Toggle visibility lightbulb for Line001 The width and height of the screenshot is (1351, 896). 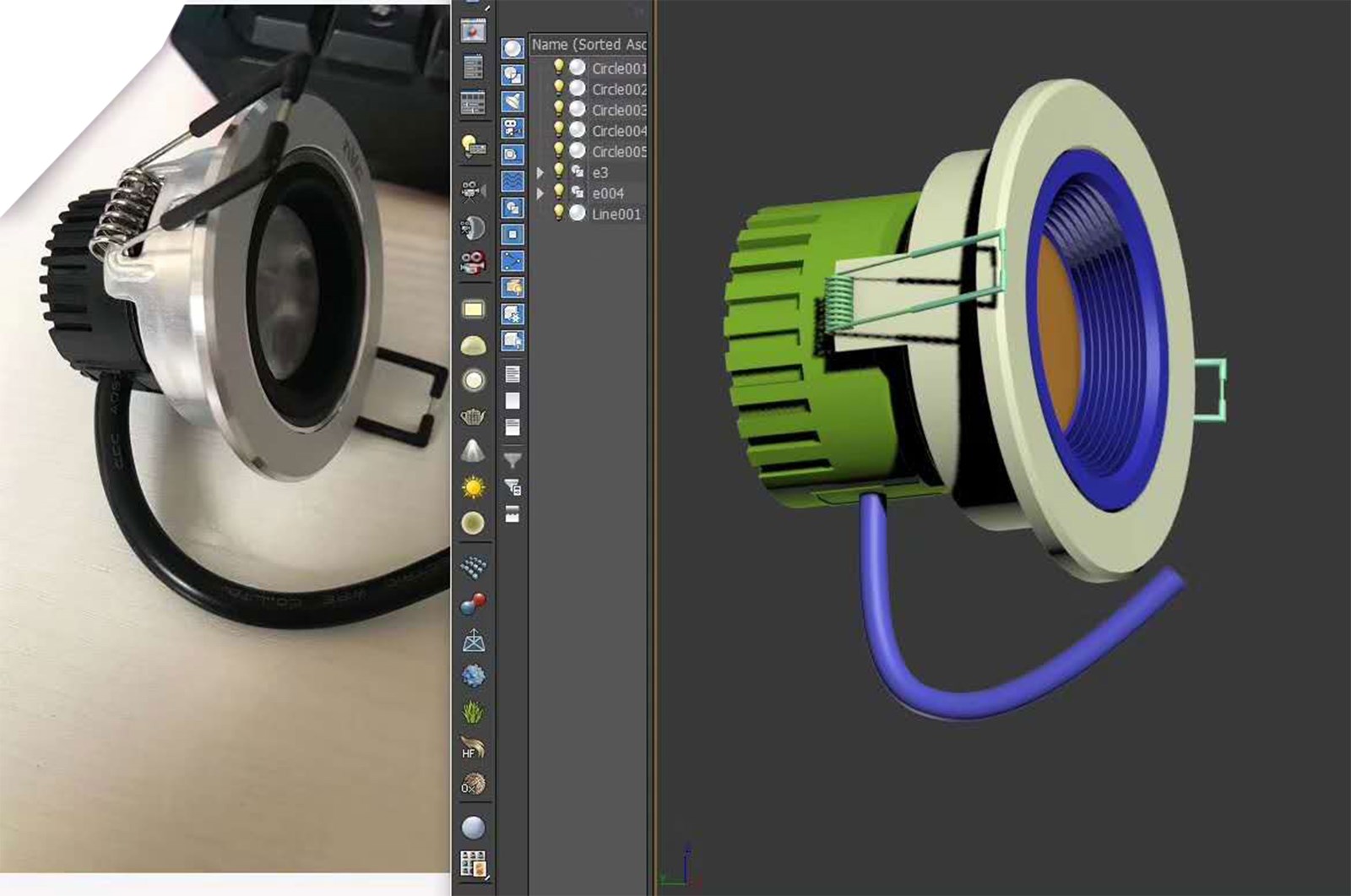click(558, 214)
